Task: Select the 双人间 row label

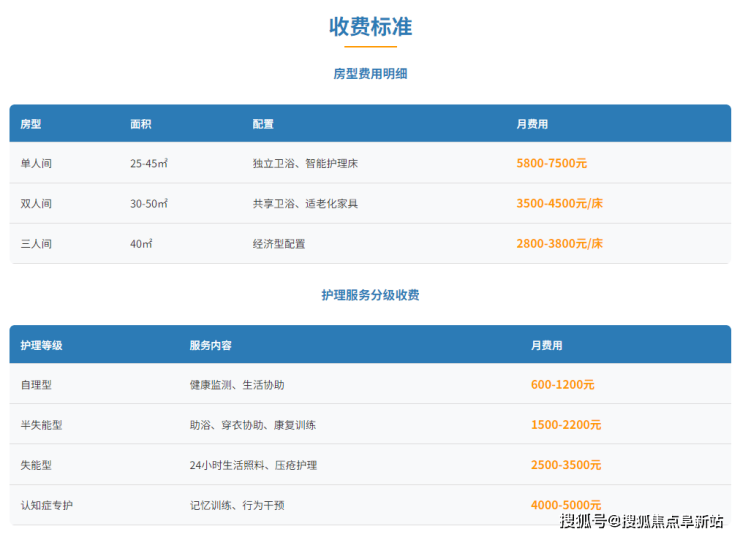Action: click(x=36, y=203)
